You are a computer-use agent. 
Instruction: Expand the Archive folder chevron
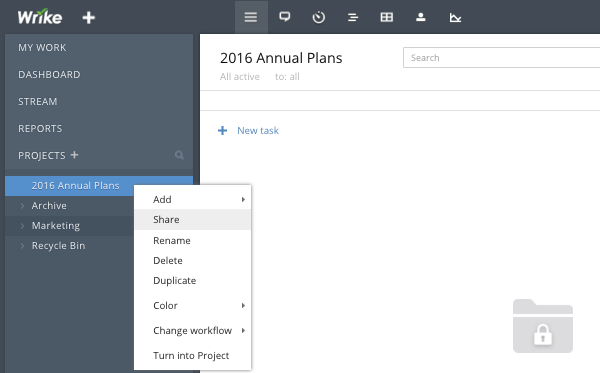22,206
